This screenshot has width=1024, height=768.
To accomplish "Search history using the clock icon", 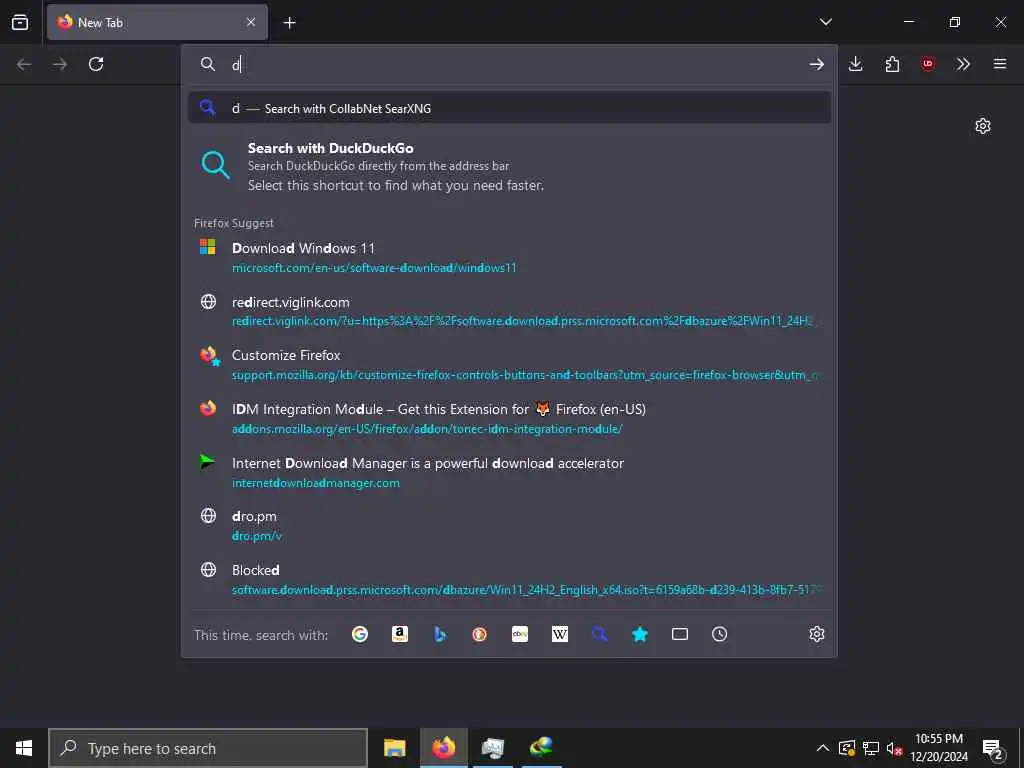I will coord(720,634).
